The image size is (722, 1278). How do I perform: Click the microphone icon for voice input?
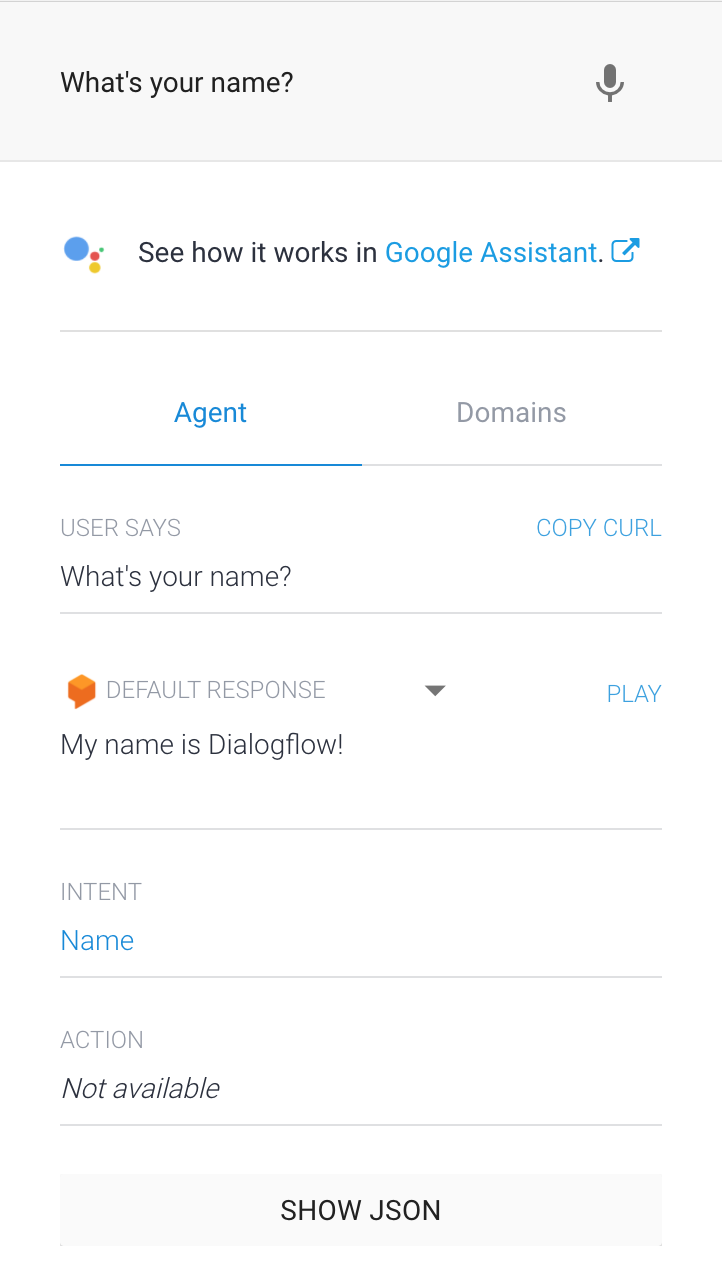click(609, 82)
